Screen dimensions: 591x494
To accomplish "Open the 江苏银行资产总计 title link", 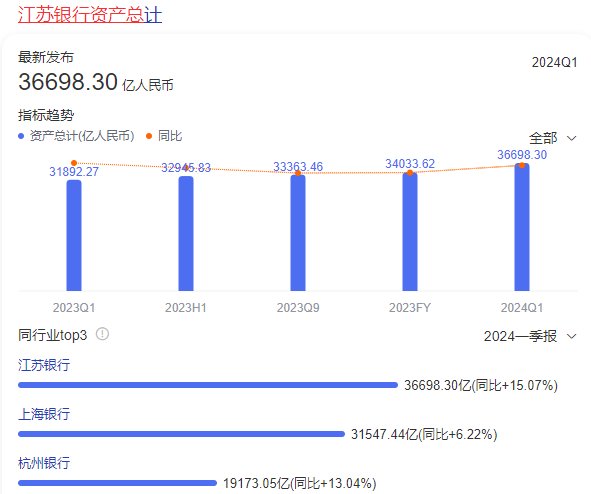I will pyautogui.click(x=90, y=15).
